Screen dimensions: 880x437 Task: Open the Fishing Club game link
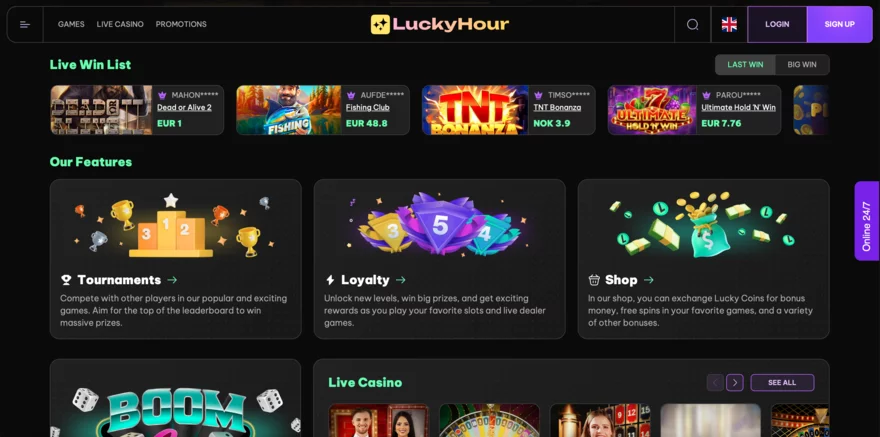tap(368, 107)
